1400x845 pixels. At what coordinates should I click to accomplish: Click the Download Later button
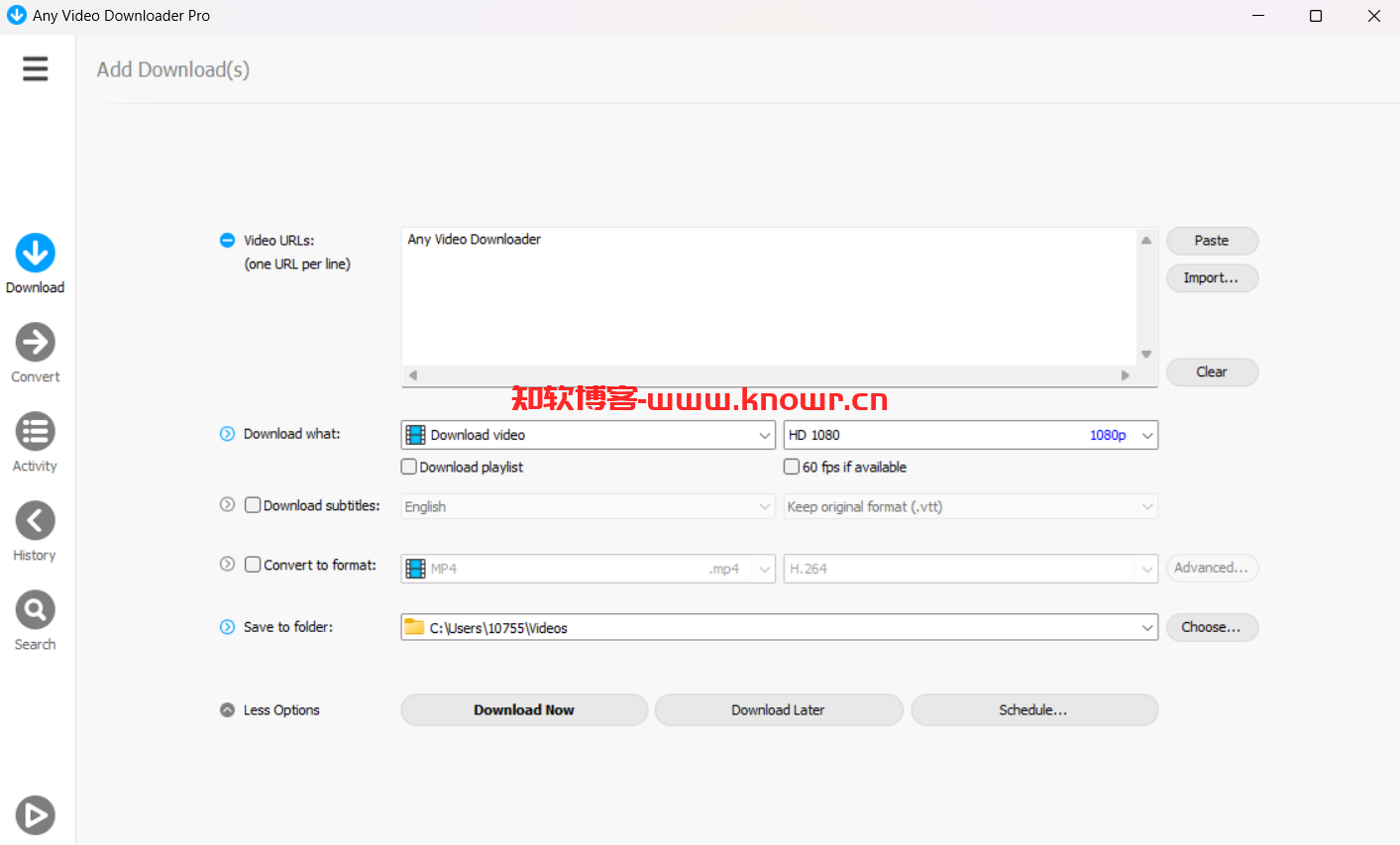[779, 710]
